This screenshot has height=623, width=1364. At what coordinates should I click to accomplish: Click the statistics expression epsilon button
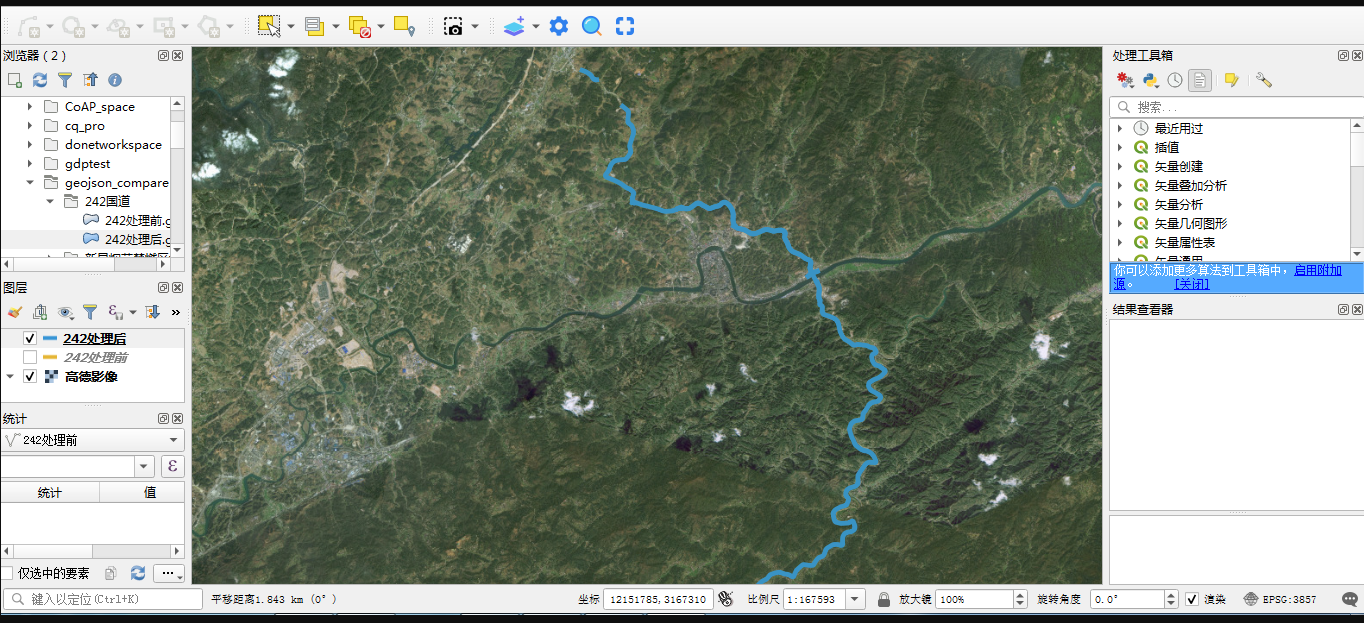tap(172, 466)
